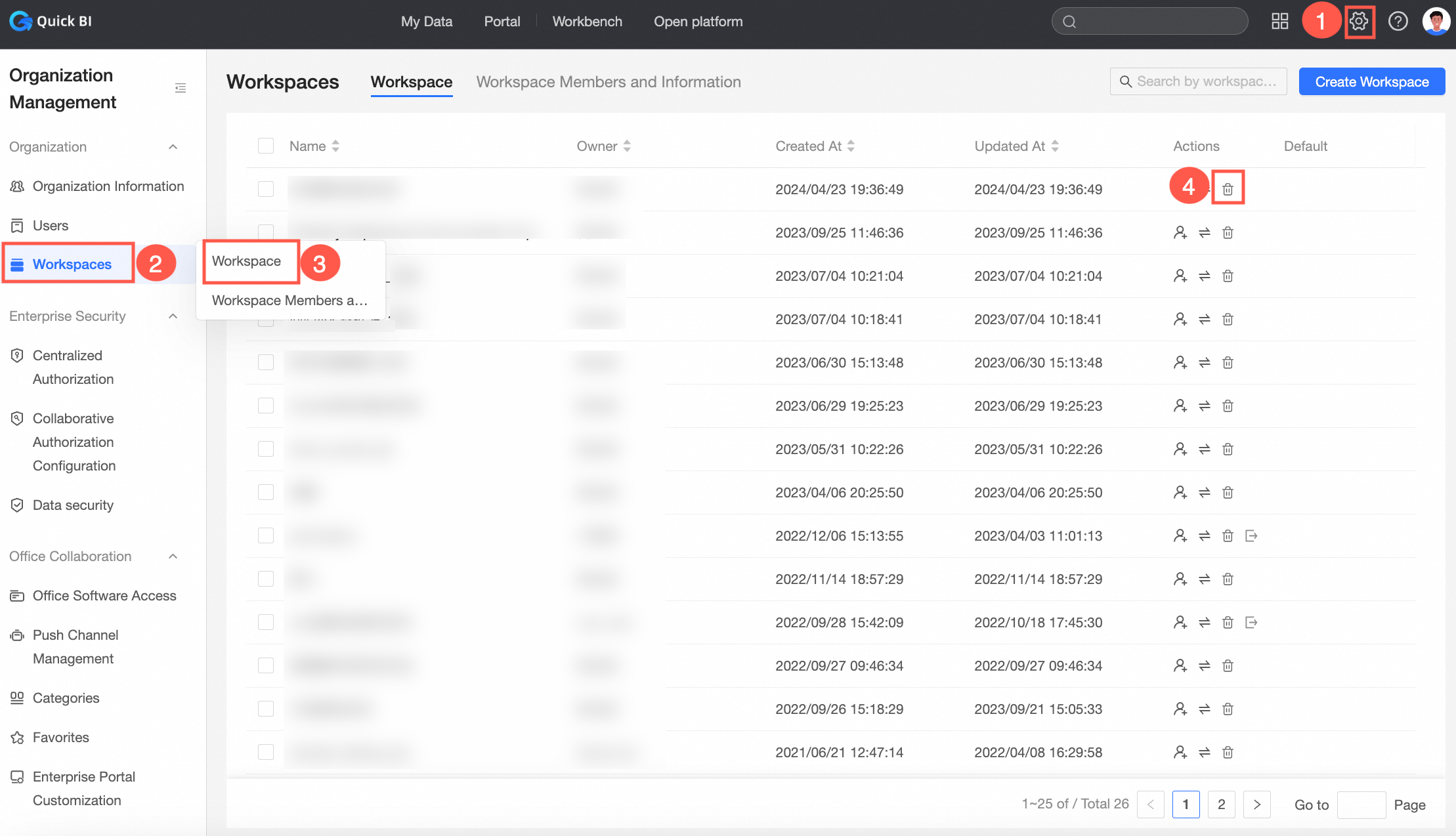
Task: Switch to Workspace Members and Information tab
Action: (608, 82)
